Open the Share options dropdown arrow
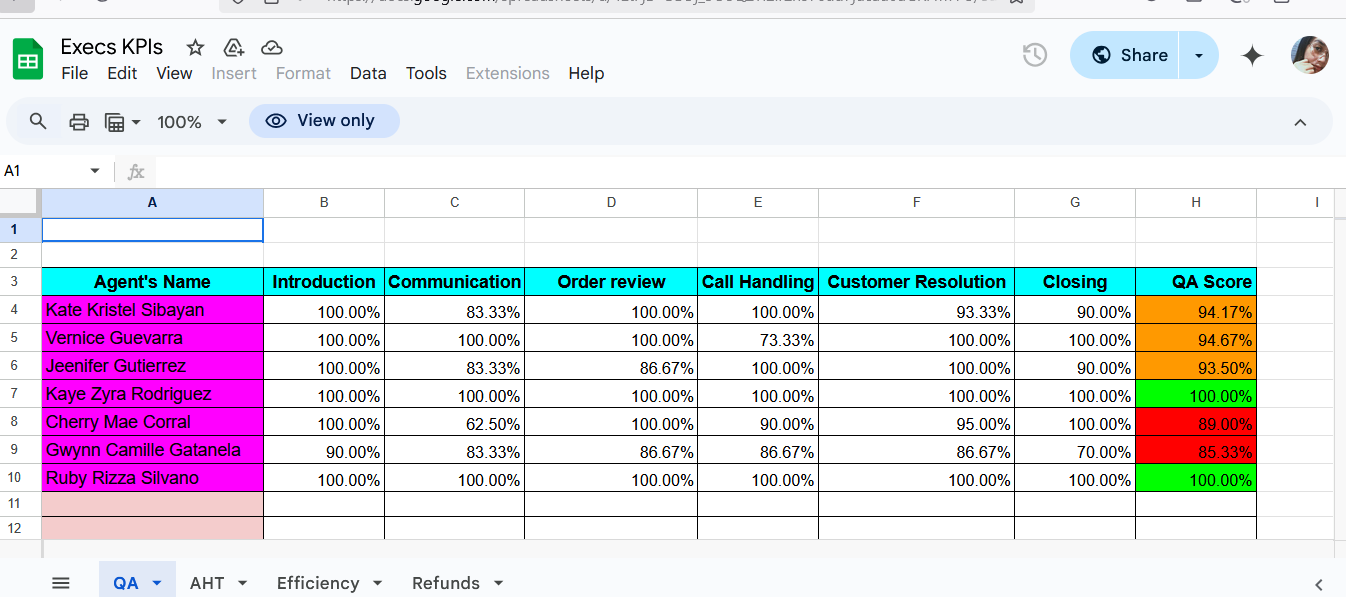1346x597 pixels. click(x=1199, y=55)
